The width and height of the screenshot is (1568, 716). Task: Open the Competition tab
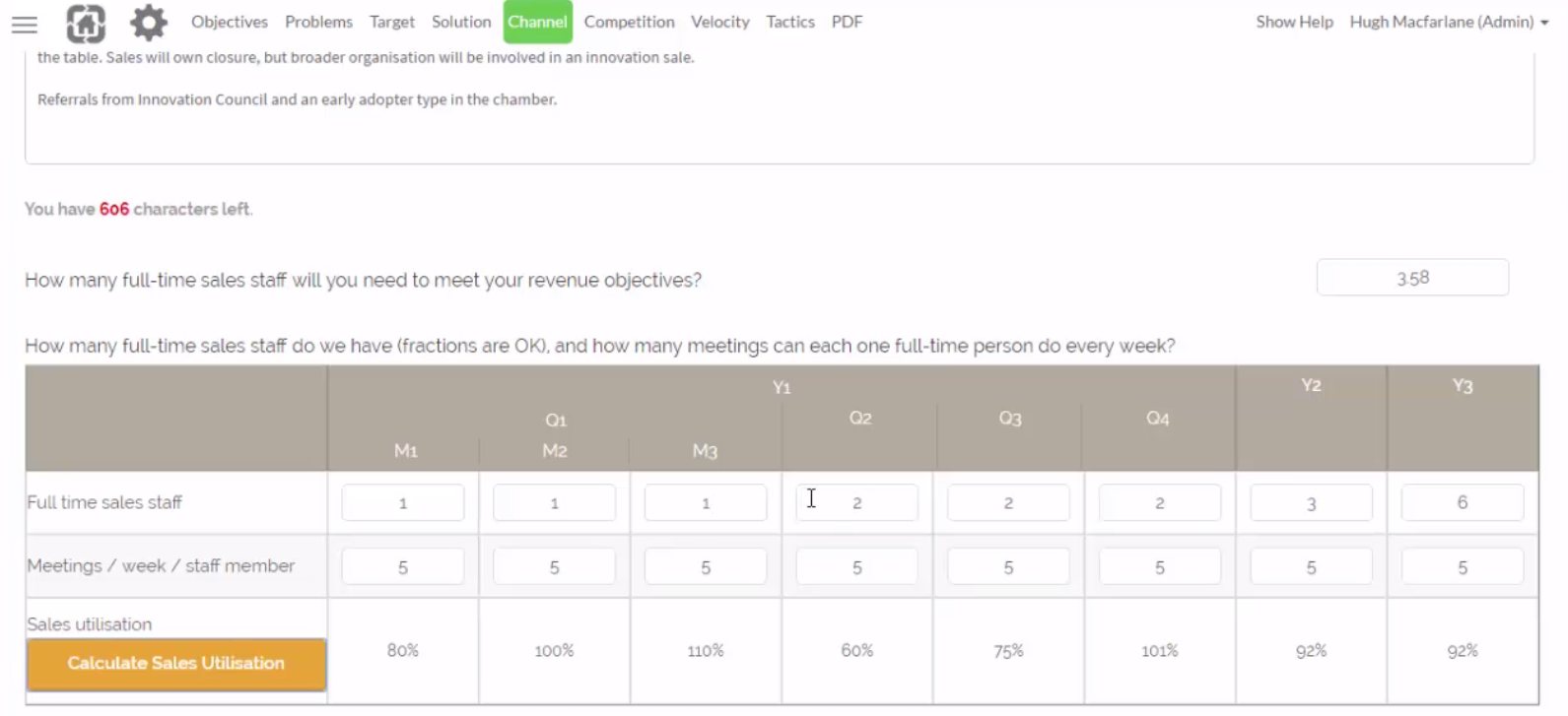pyautogui.click(x=629, y=22)
